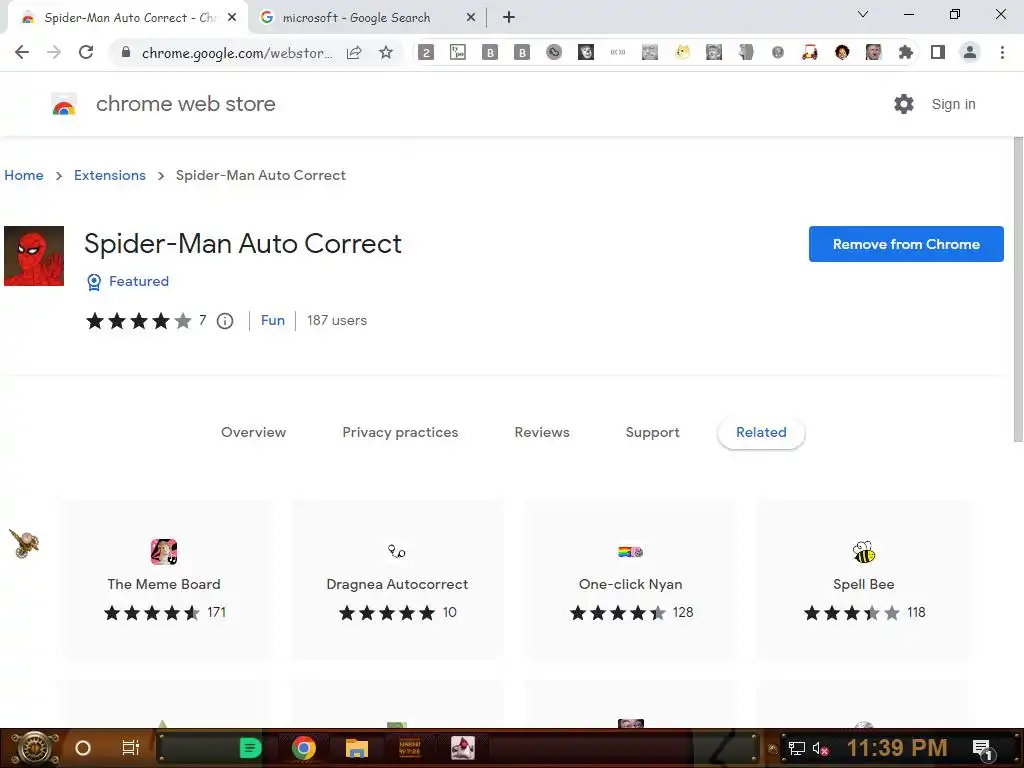Click Sign in link
The width and height of the screenshot is (1024, 768).
(x=953, y=104)
